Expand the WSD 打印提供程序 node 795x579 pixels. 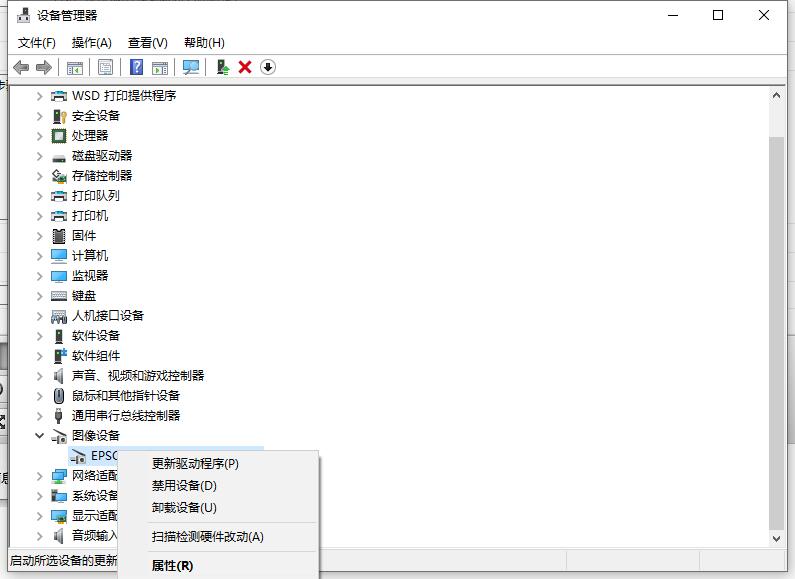click(40, 96)
